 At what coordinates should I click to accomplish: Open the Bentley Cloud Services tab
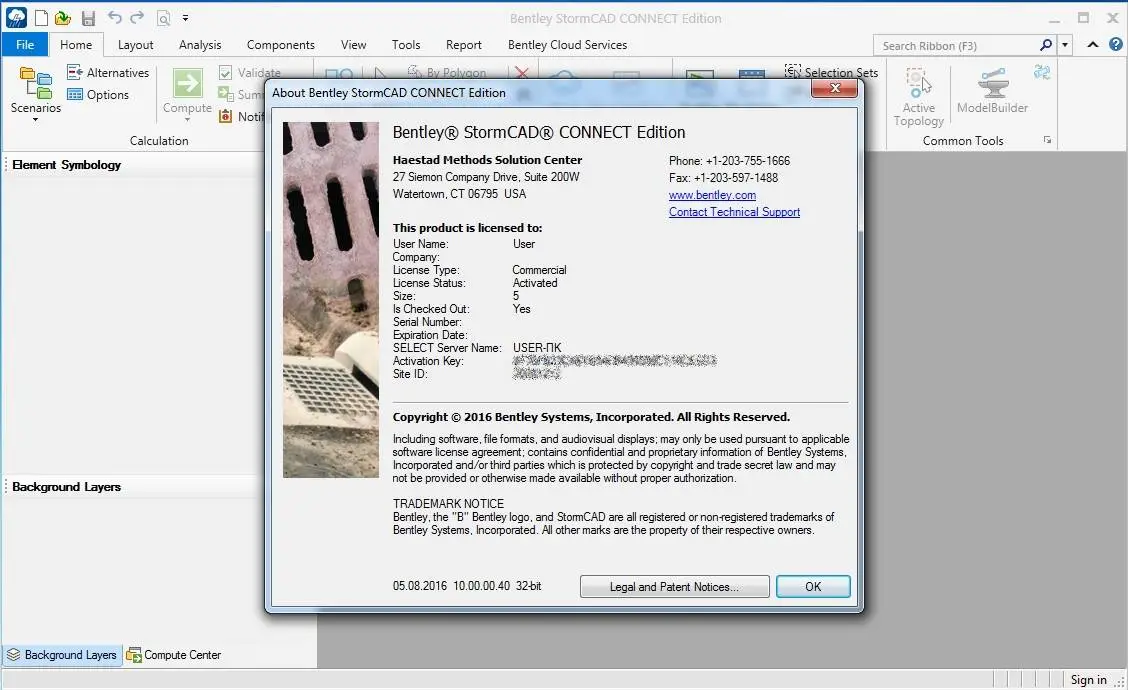coord(567,45)
